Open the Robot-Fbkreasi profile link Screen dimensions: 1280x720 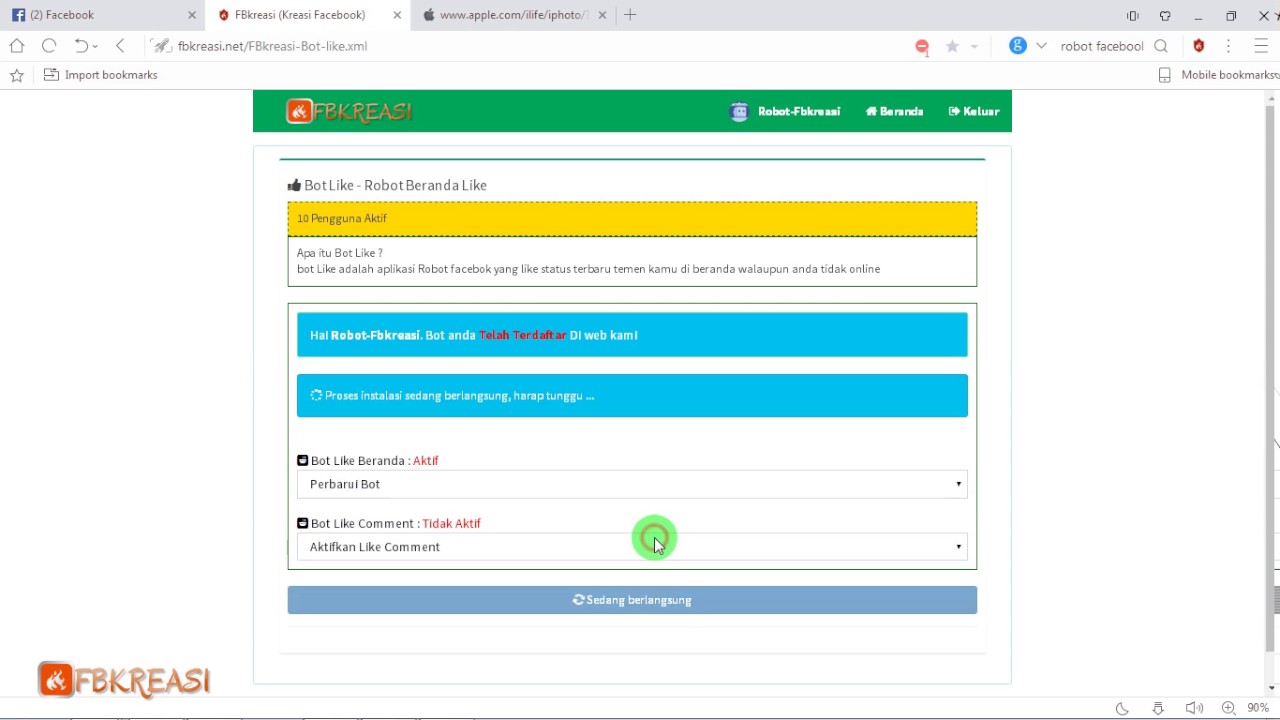pyautogui.click(x=798, y=111)
